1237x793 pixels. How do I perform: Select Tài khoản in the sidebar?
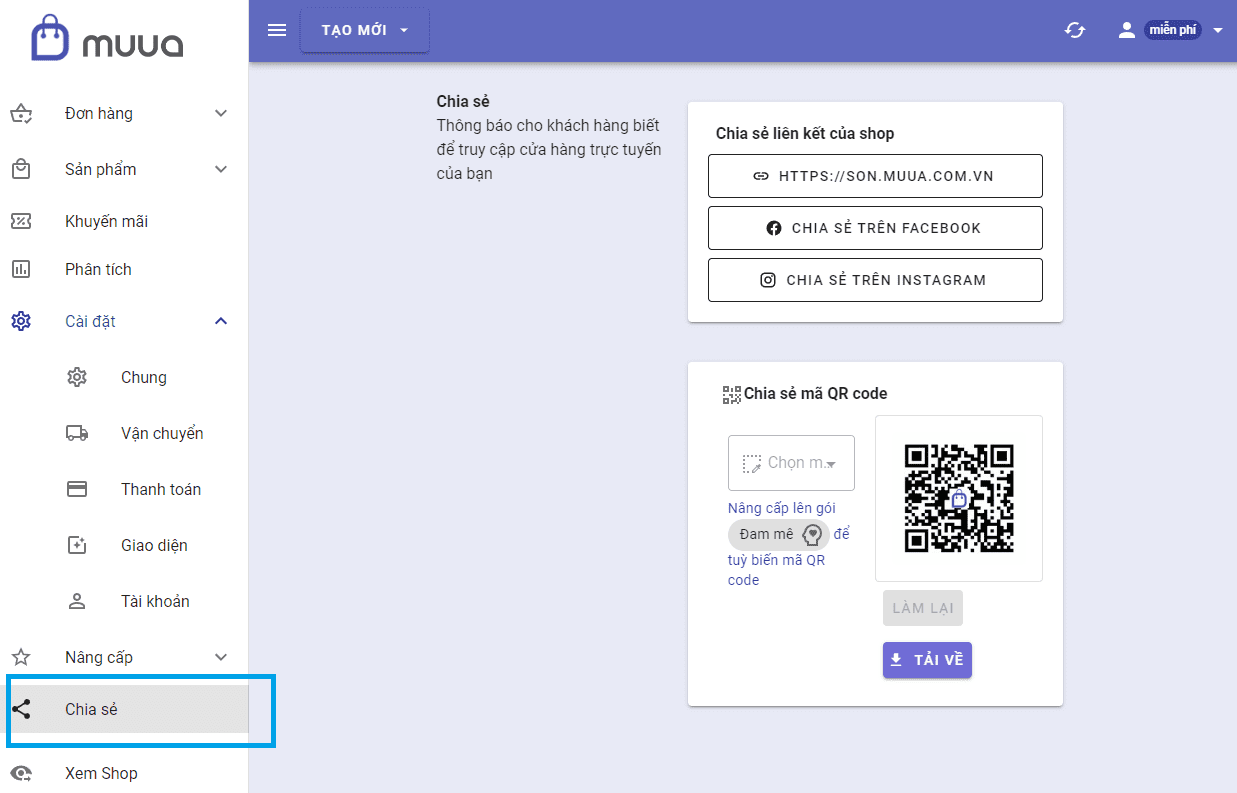click(x=155, y=601)
